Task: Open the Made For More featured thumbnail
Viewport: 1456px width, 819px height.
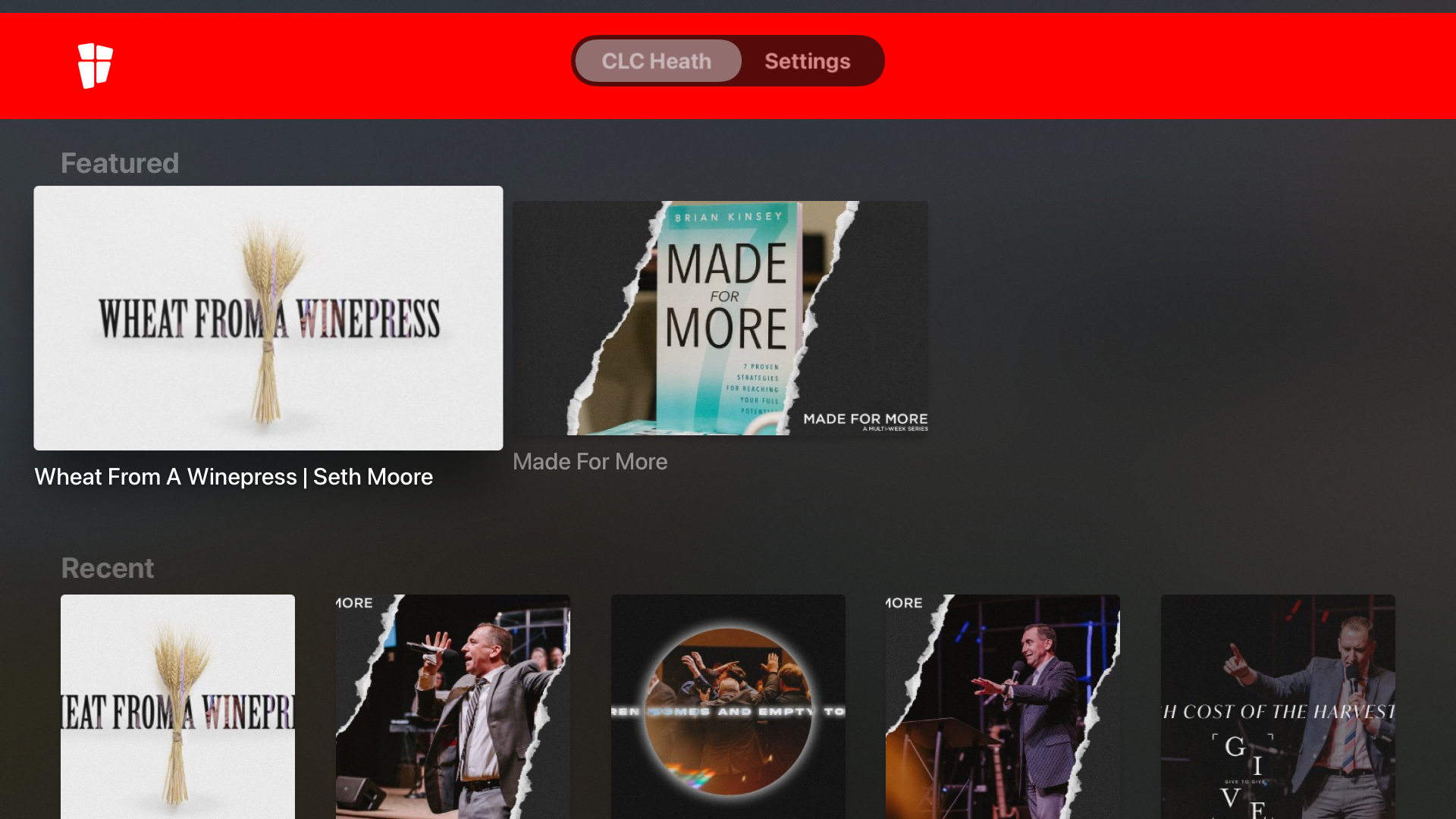Action: coord(720,318)
